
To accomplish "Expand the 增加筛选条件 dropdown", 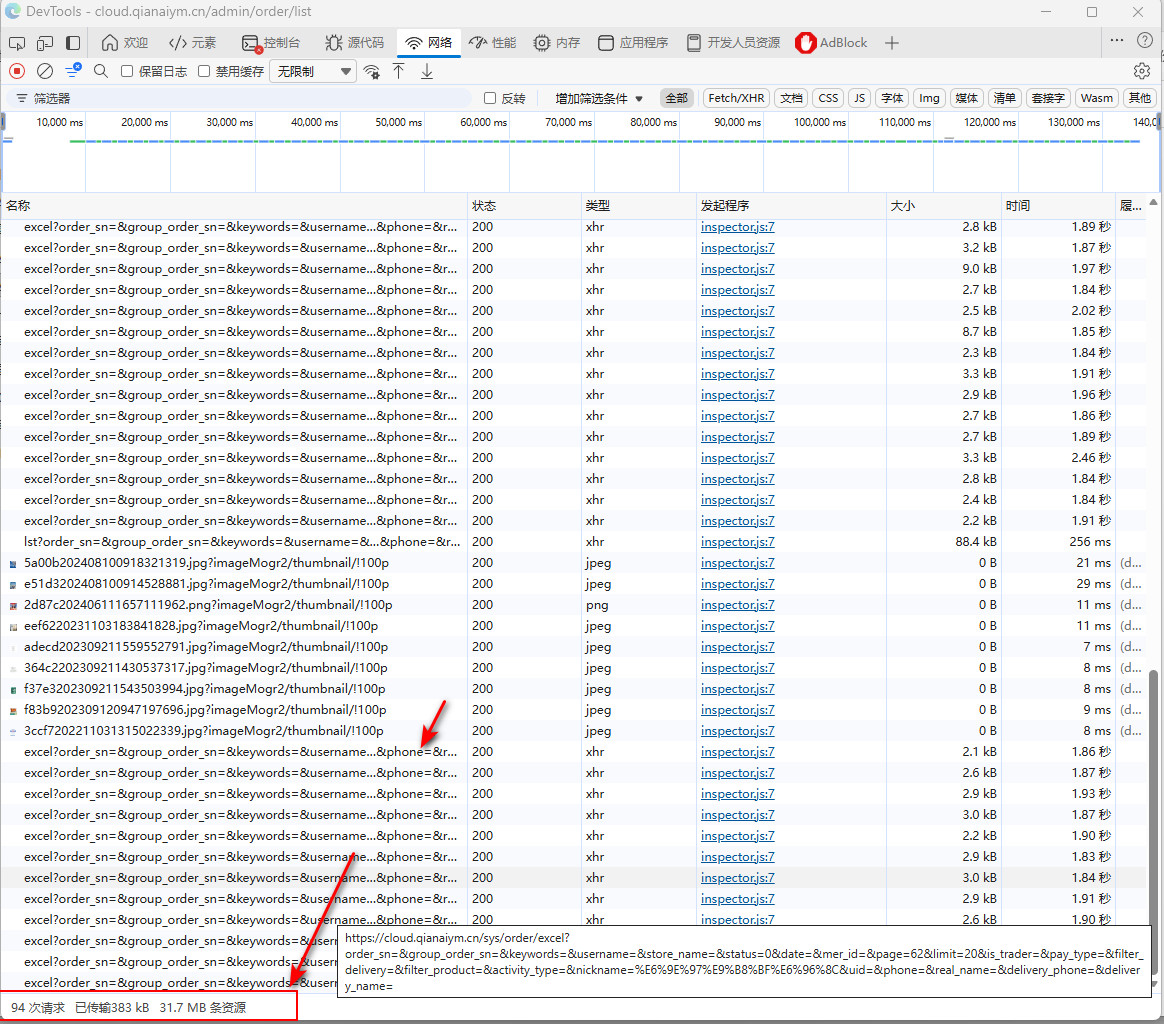I will pyautogui.click(x=599, y=98).
